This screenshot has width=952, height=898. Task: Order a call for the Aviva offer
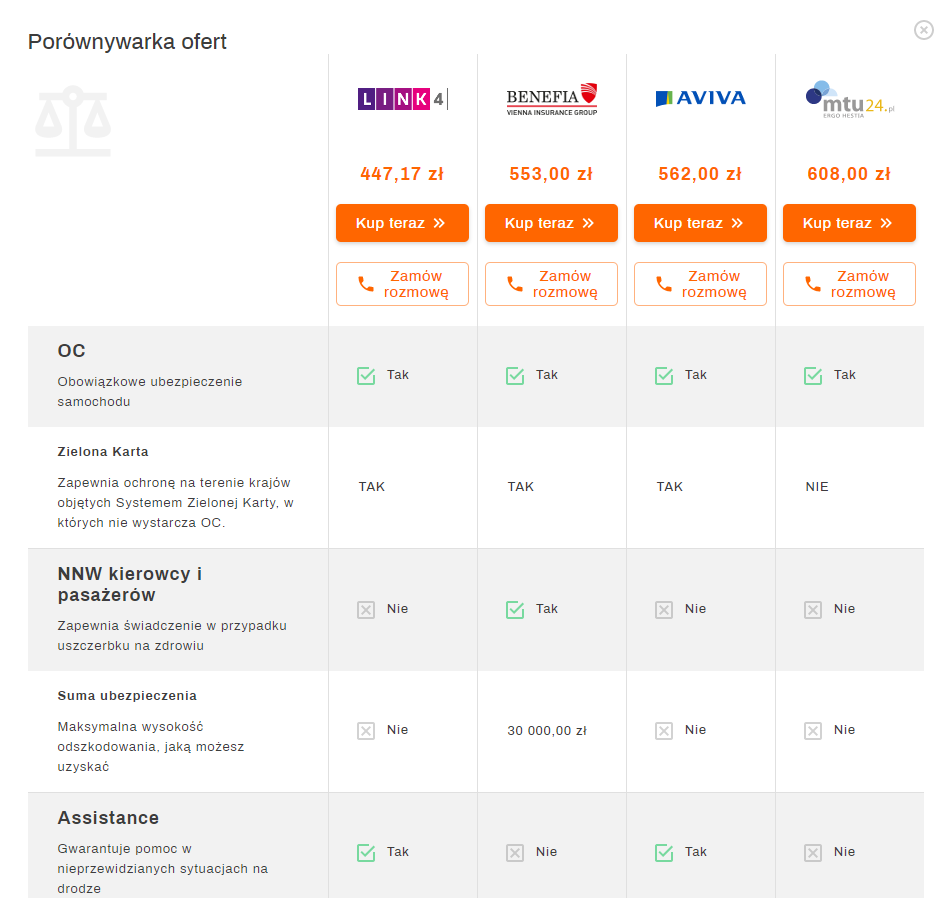[700, 284]
